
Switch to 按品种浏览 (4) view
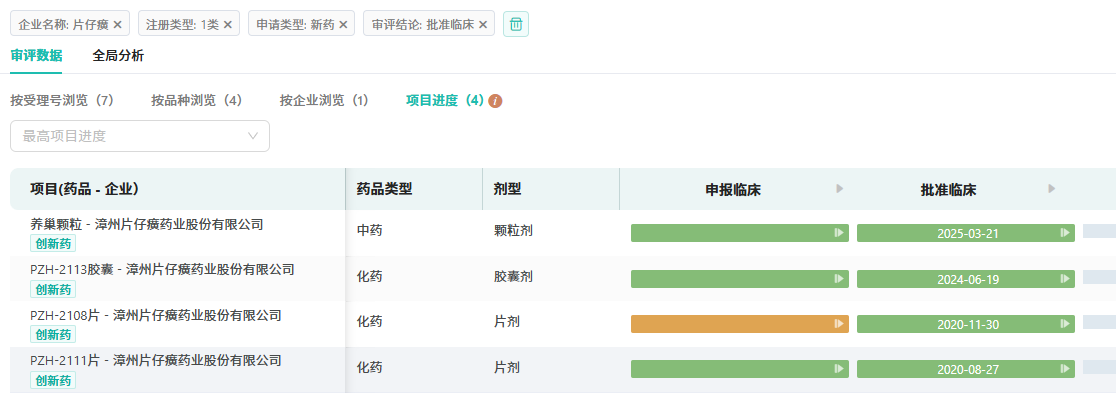(196, 101)
